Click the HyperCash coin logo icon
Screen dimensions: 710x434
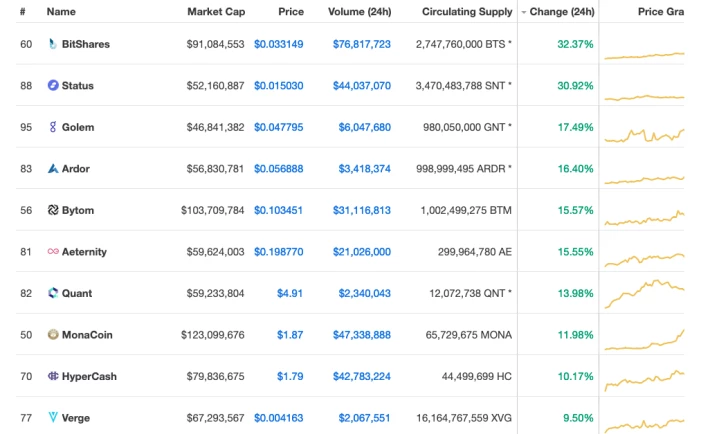tap(53, 376)
